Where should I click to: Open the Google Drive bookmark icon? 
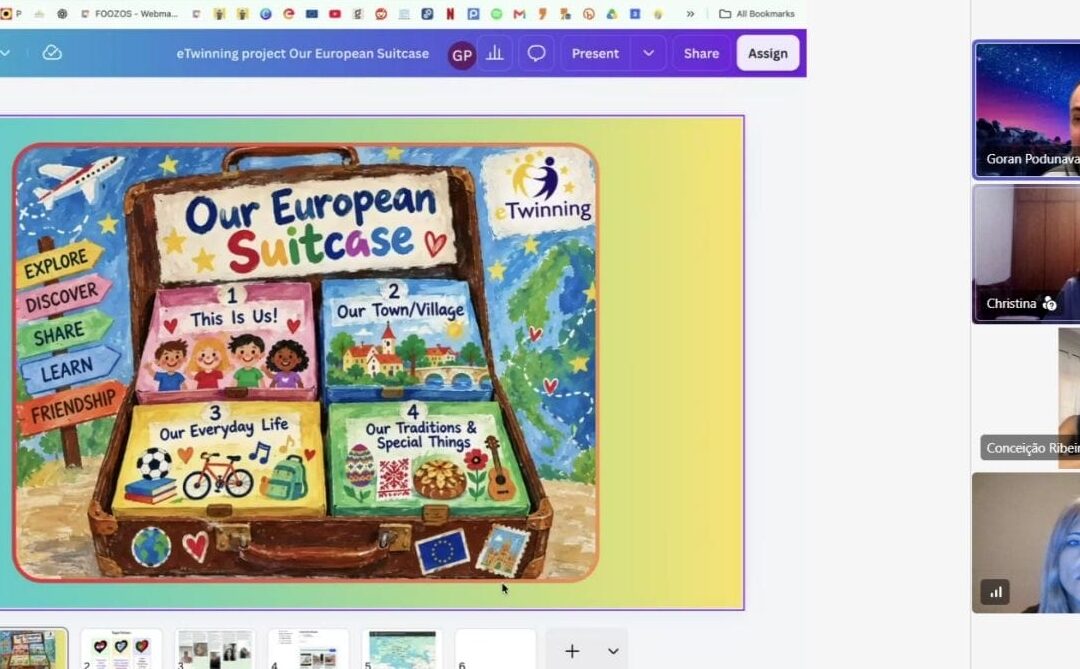click(x=612, y=14)
